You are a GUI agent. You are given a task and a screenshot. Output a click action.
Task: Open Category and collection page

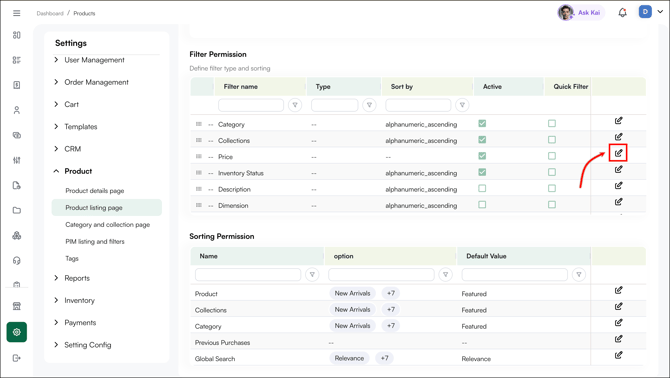(x=108, y=225)
